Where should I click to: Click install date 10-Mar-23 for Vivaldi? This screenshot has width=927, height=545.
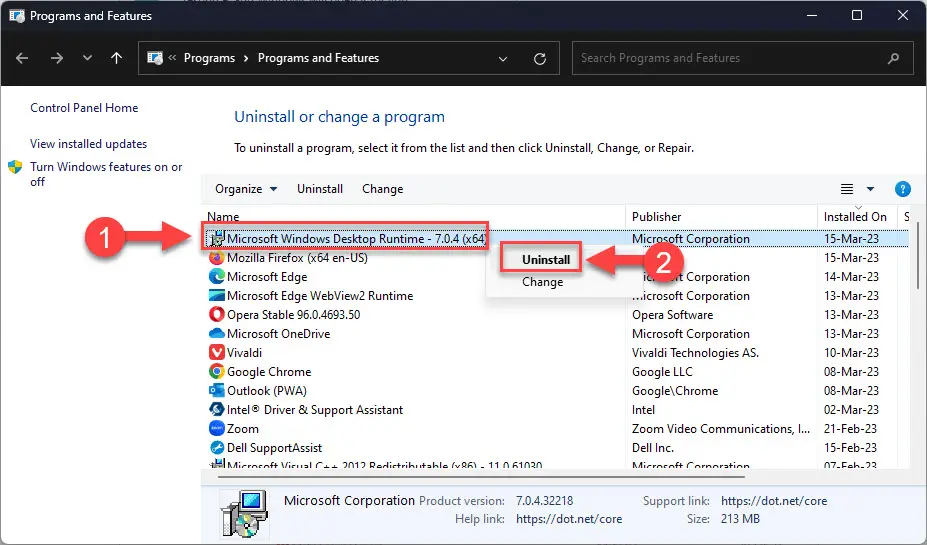(851, 353)
